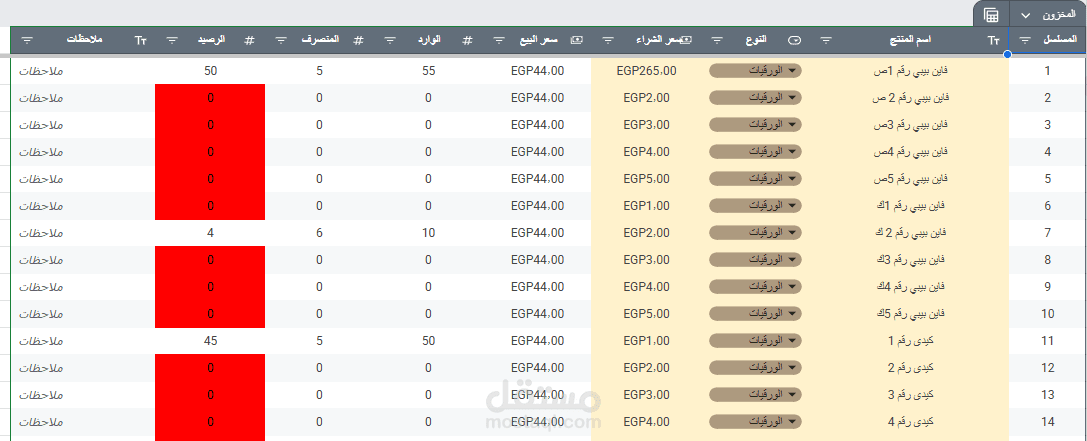Open the الورقيات dropdown chip in row 7
The height and width of the screenshot is (441, 1087).
coord(756,233)
